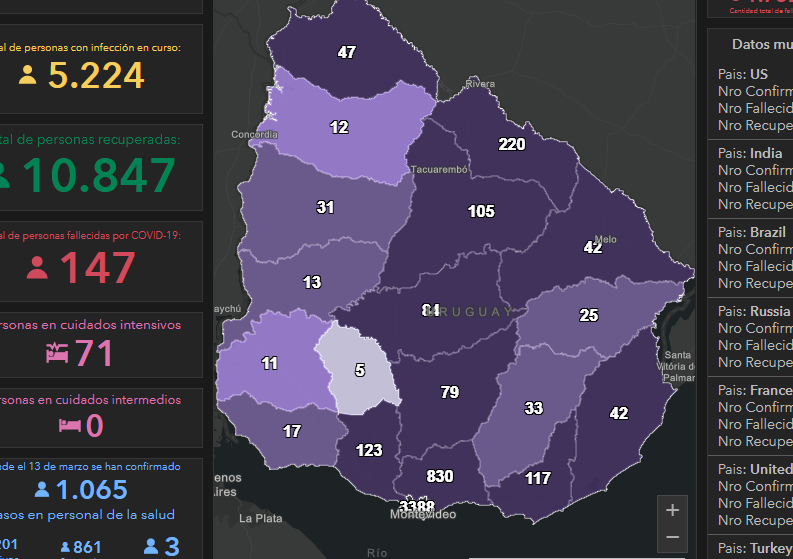Image resolution: width=793 pixels, height=559 pixels.
Task: Click the La Plata label on map
Action: 260,519
